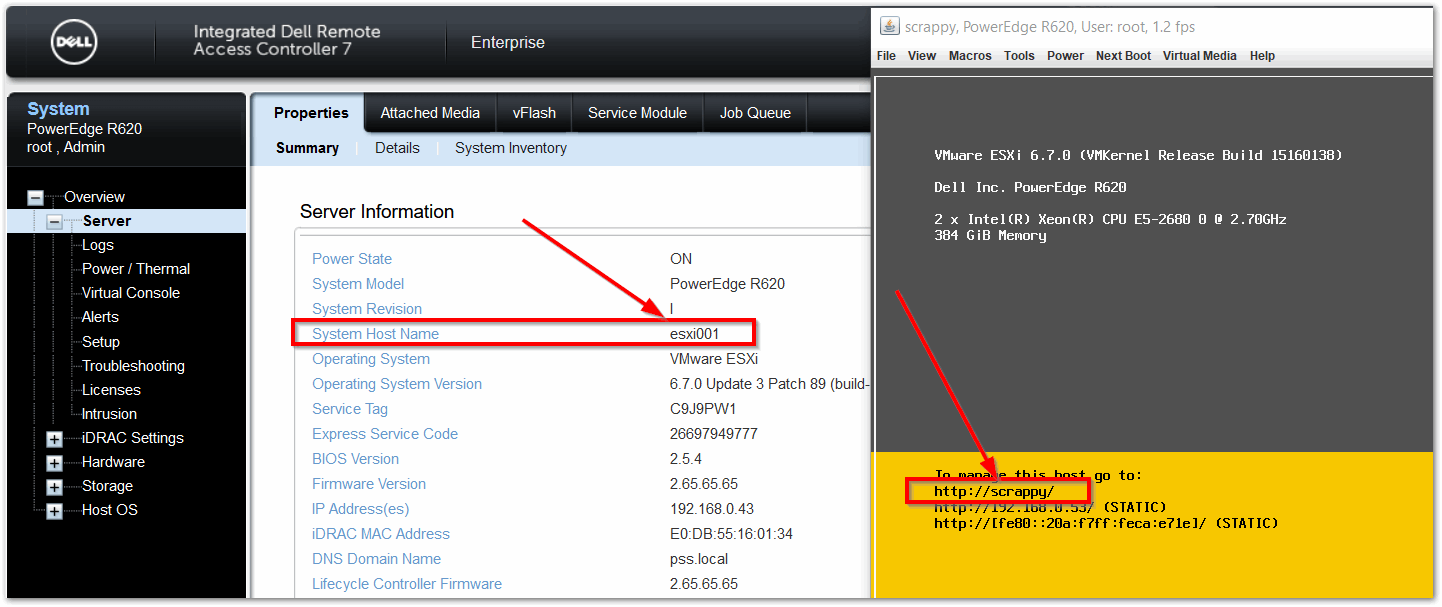Screen dimensions: 1442x607
Task: Click the BIOS Version value 2.5.4
Action: point(686,459)
